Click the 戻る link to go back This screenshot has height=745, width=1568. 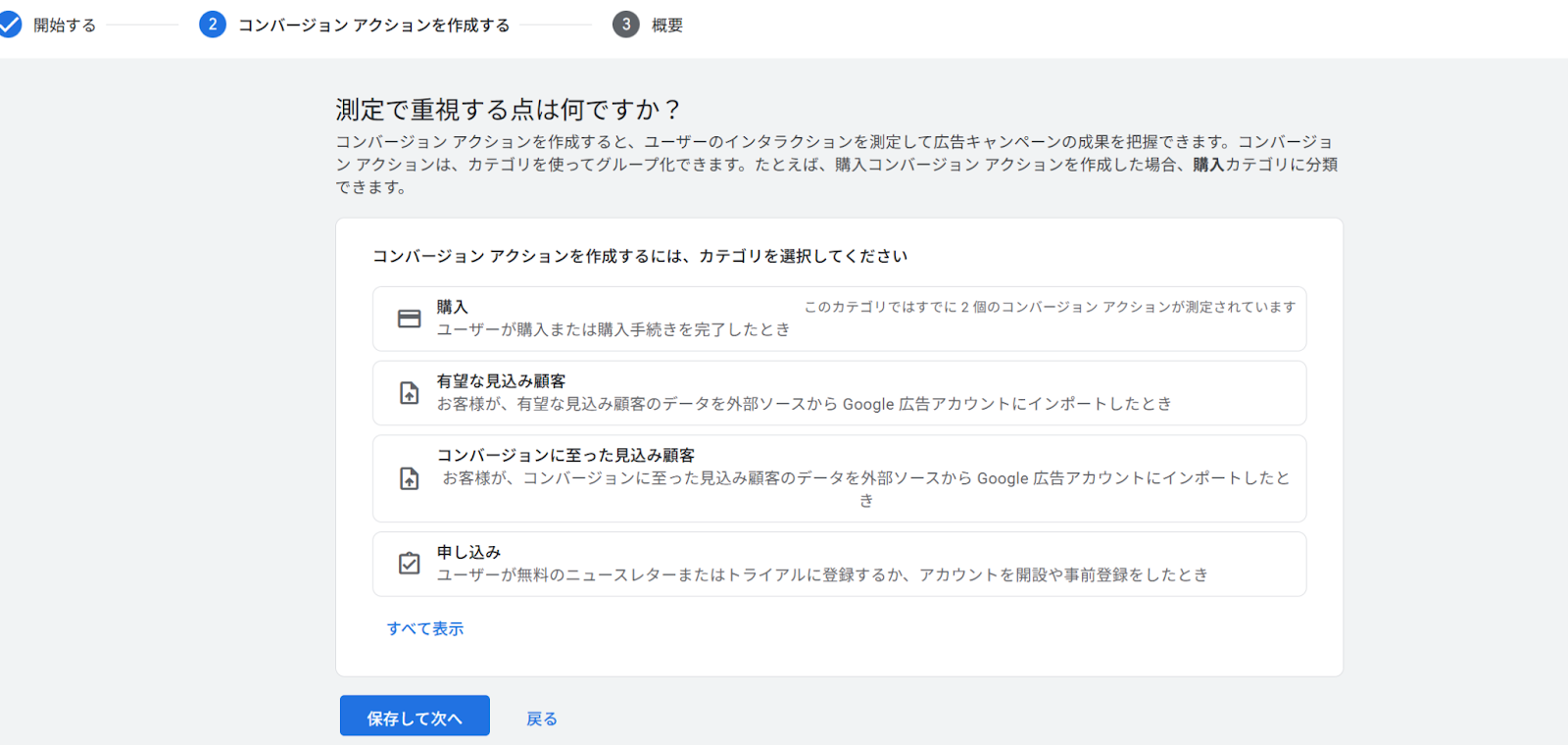pyautogui.click(x=542, y=719)
